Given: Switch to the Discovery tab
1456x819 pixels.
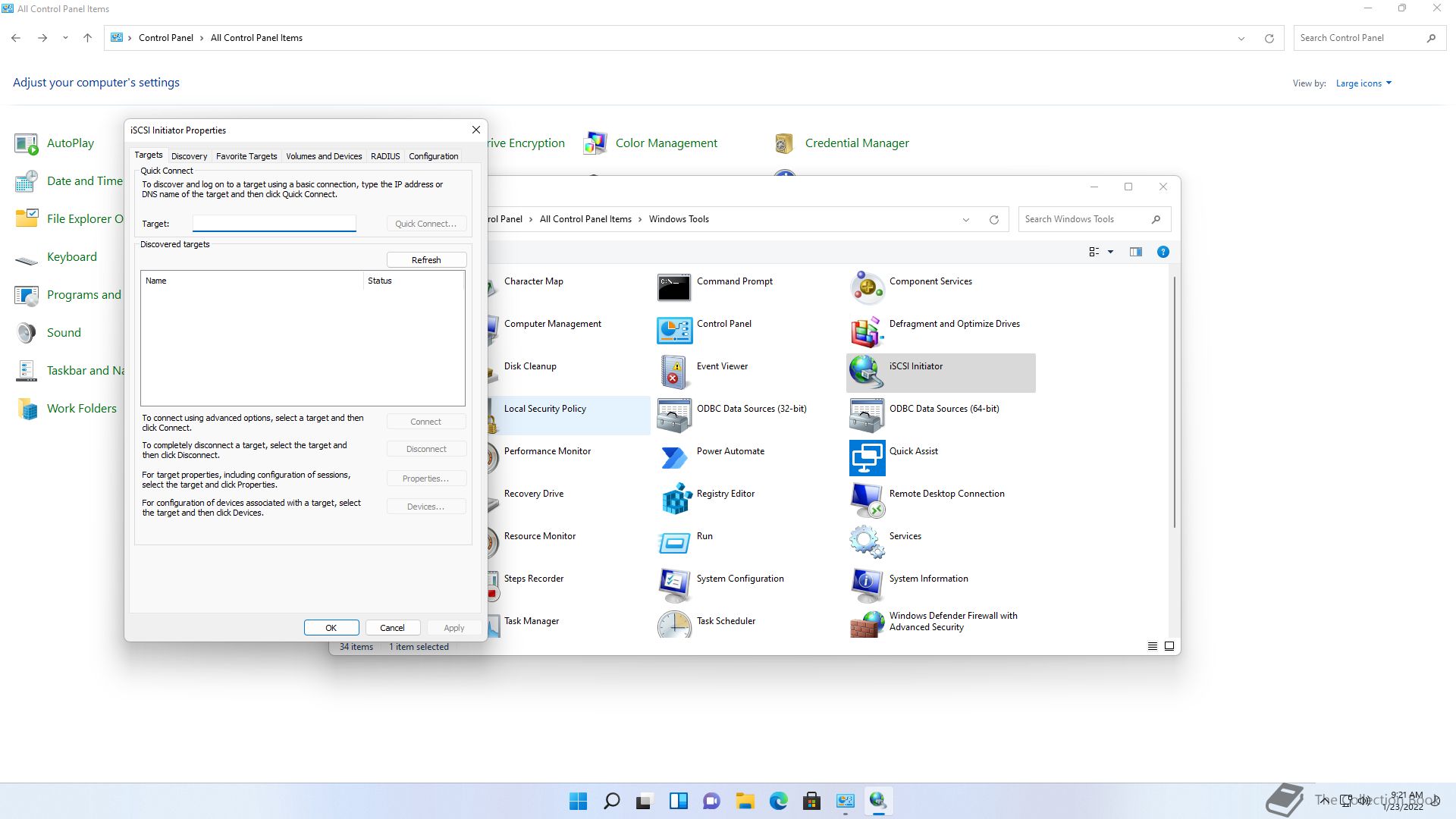Looking at the screenshot, I should [x=189, y=156].
